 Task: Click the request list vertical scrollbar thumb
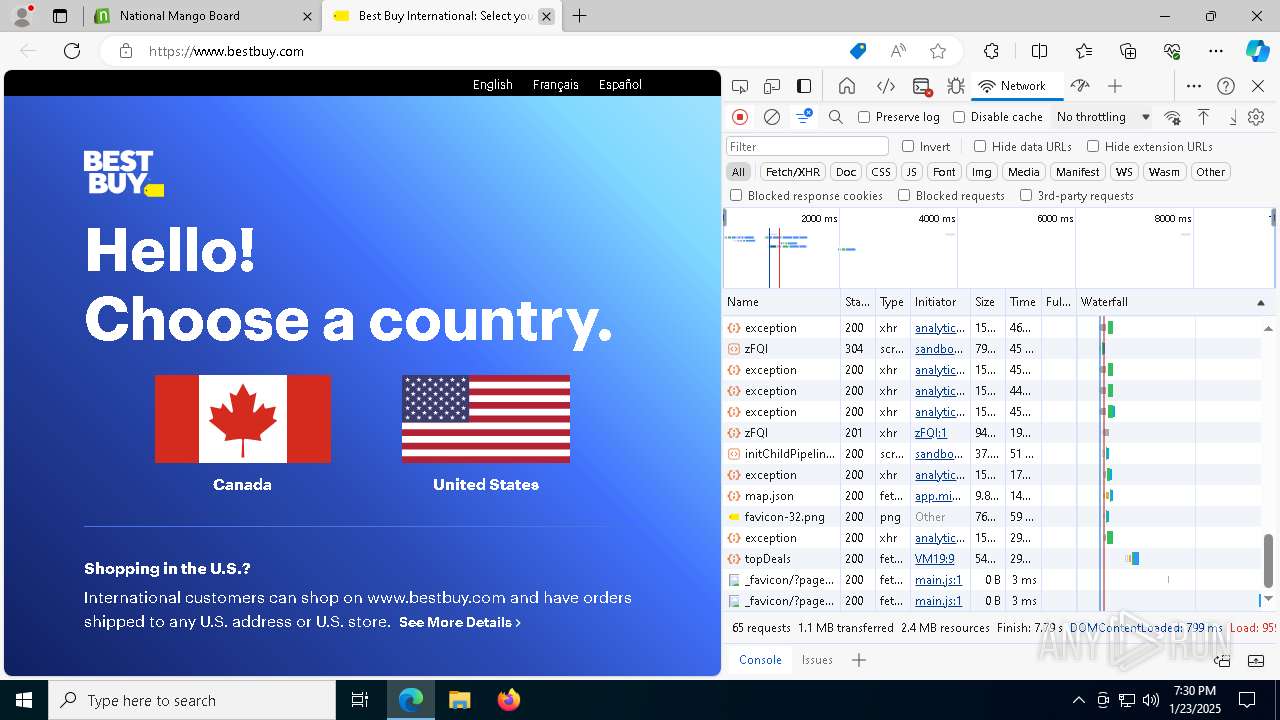(1268, 562)
